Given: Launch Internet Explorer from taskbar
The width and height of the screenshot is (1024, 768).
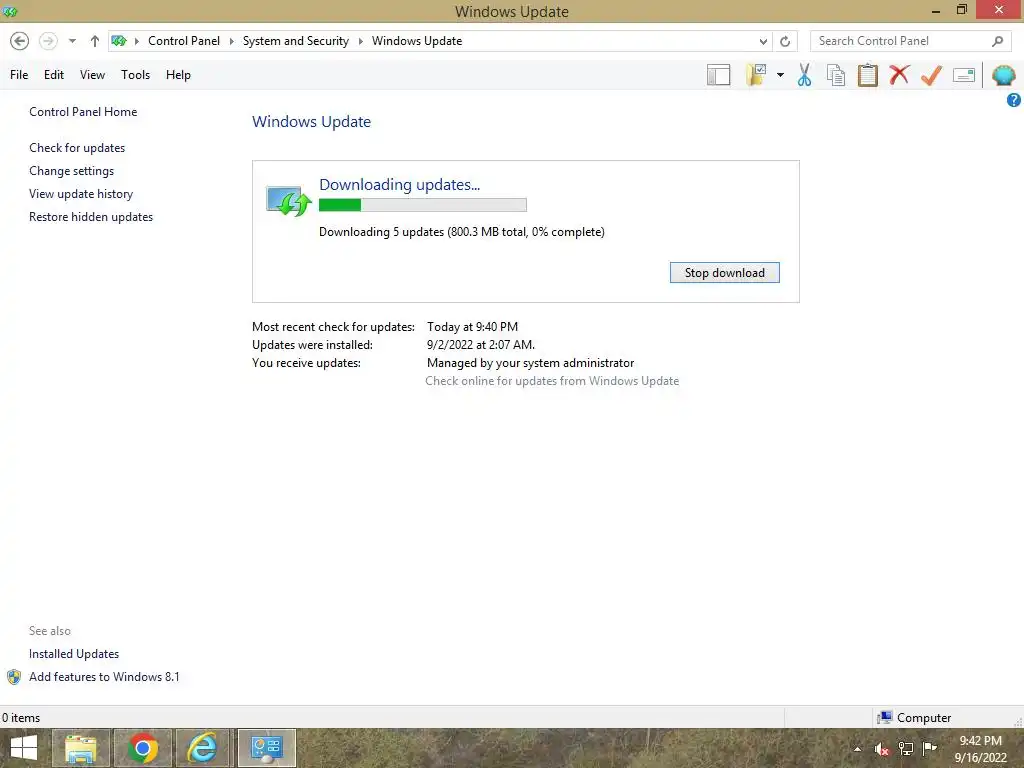Looking at the screenshot, I should pyautogui.click(x=203, y=748).
